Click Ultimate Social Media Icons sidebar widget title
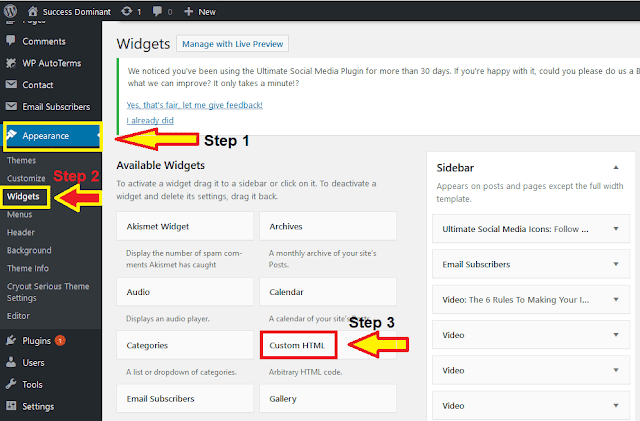 [x=515, y=229]
